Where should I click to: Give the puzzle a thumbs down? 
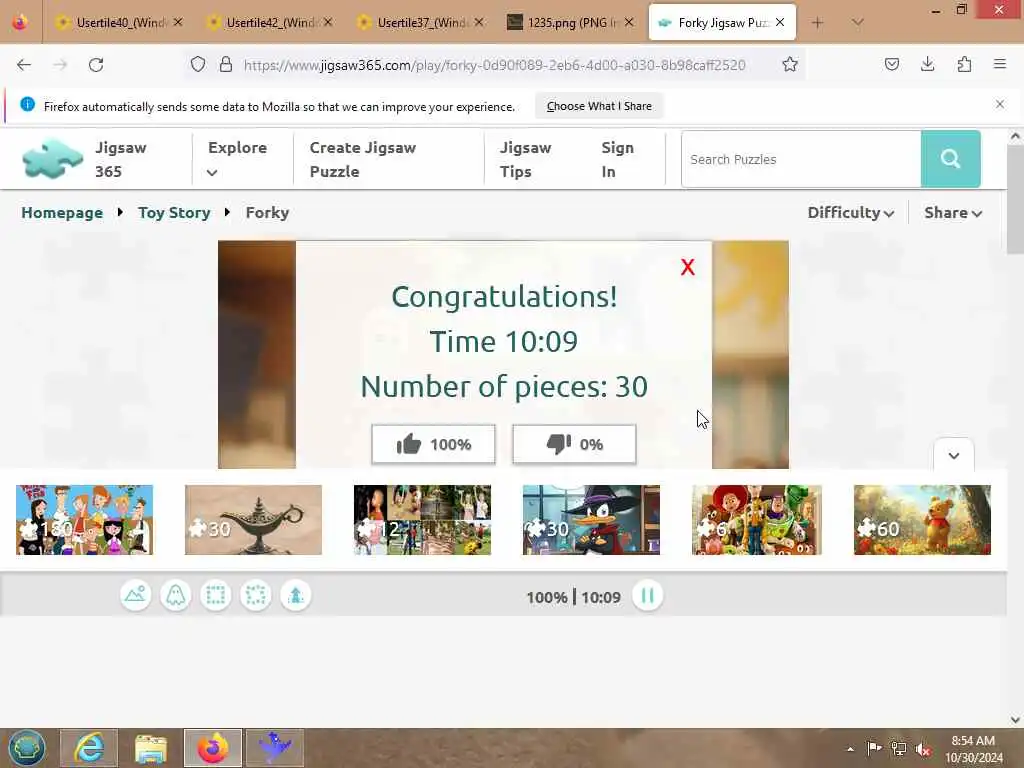(574, 444)
